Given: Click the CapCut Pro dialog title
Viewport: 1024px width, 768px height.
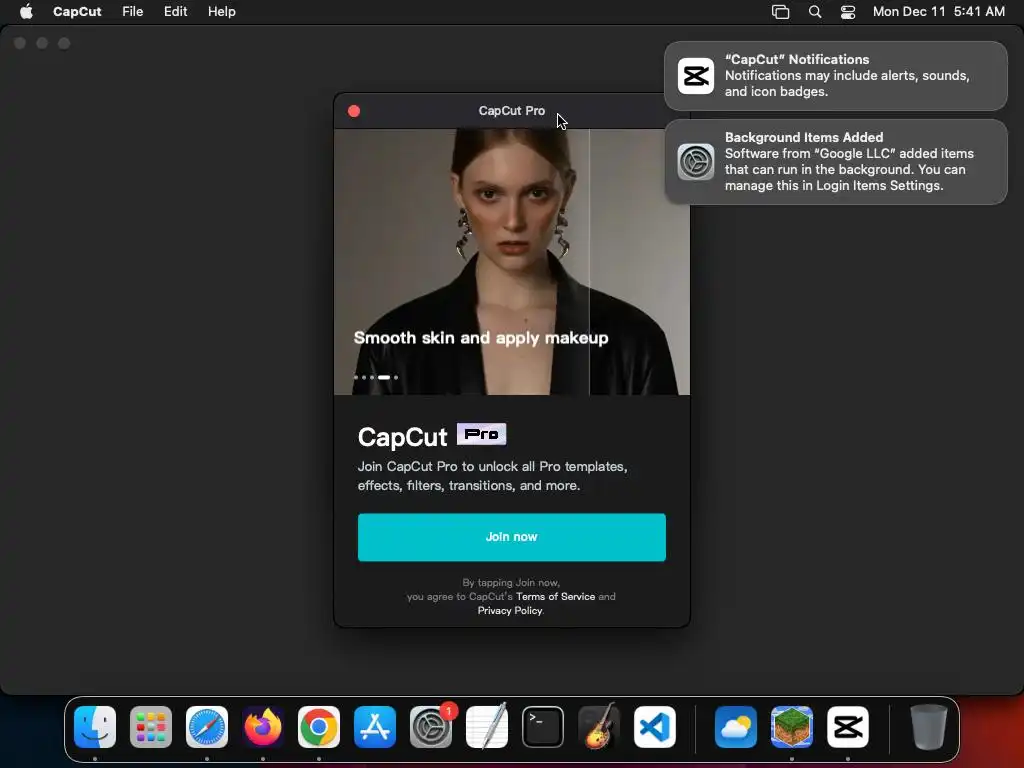Looking at the screenshot, I should point(511,111).
